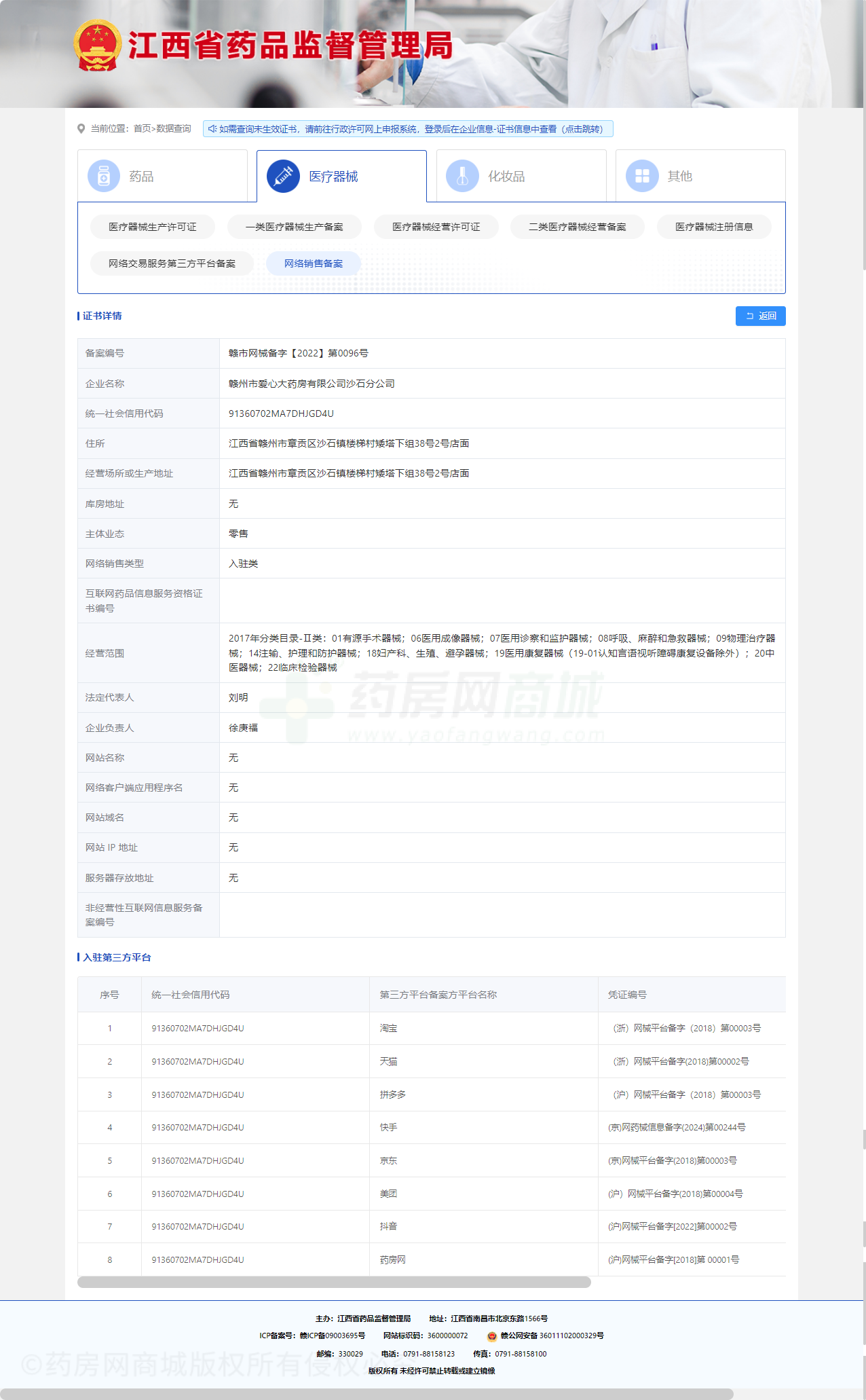
Task: Click the 药品 medicine bottle icon
Action: (104, 177)
